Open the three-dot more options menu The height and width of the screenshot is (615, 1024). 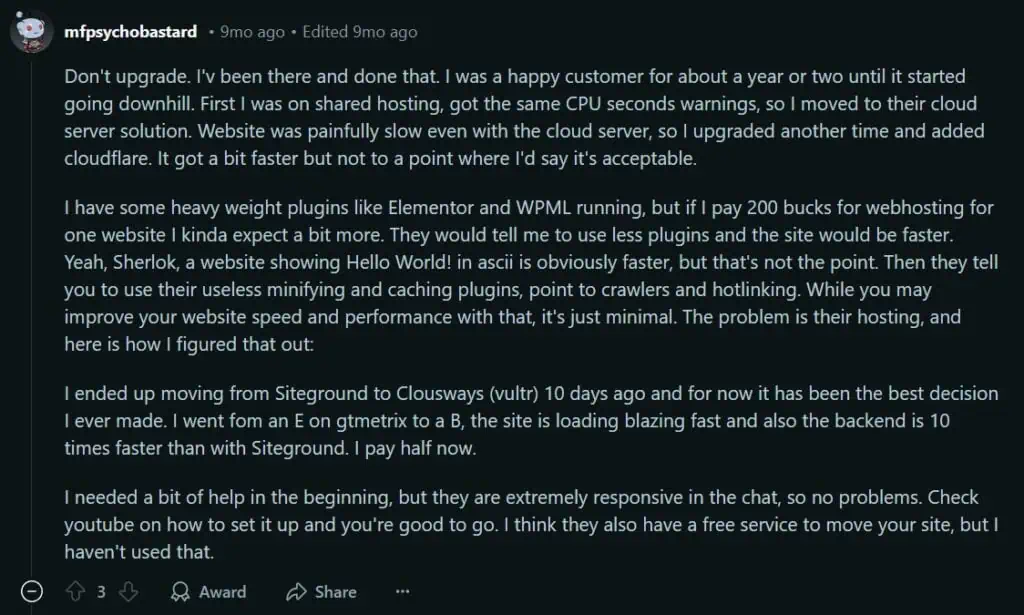(402, 592)
